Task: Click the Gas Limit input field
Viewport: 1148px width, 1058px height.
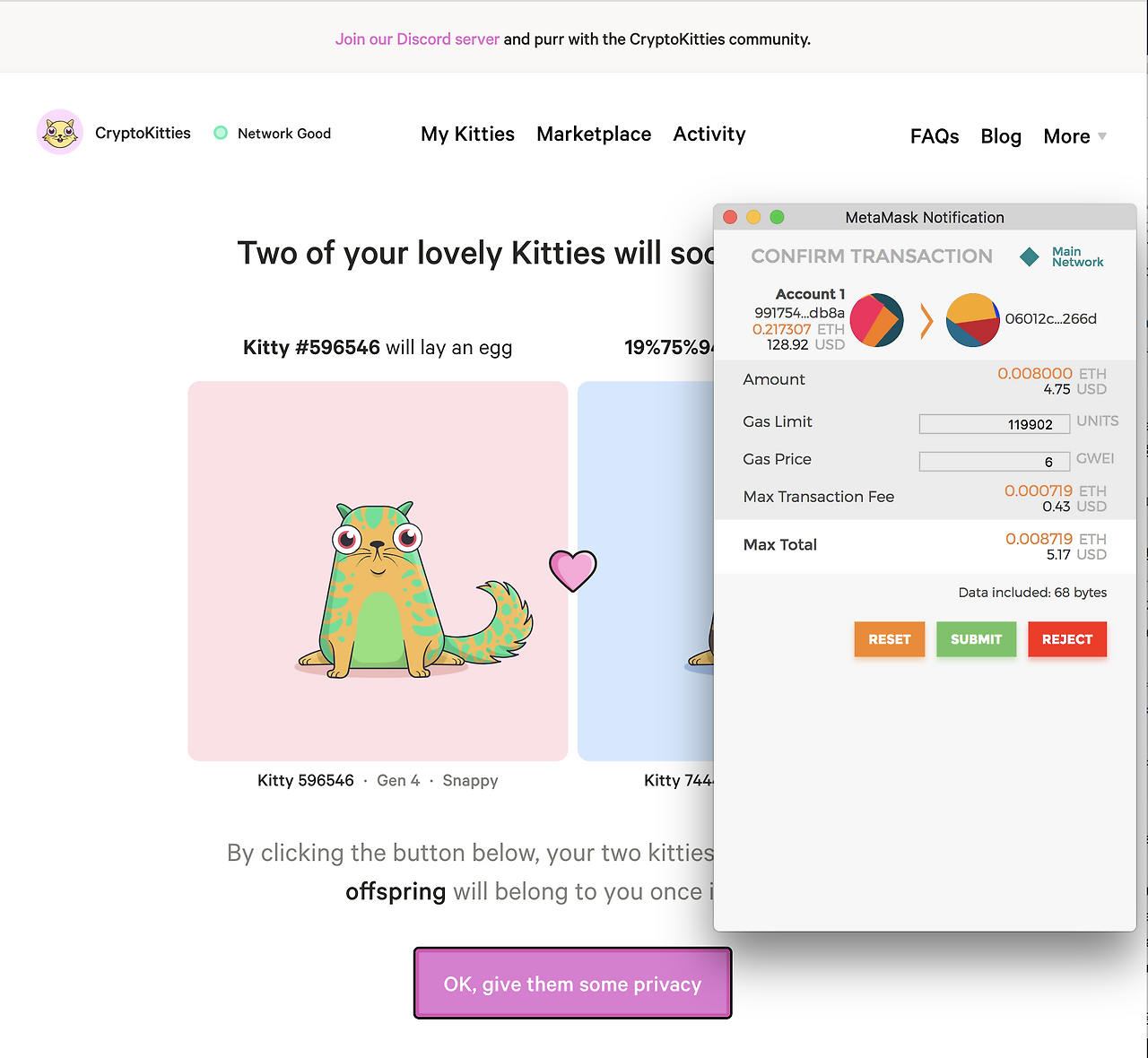Action: click(x=995, y=424)
